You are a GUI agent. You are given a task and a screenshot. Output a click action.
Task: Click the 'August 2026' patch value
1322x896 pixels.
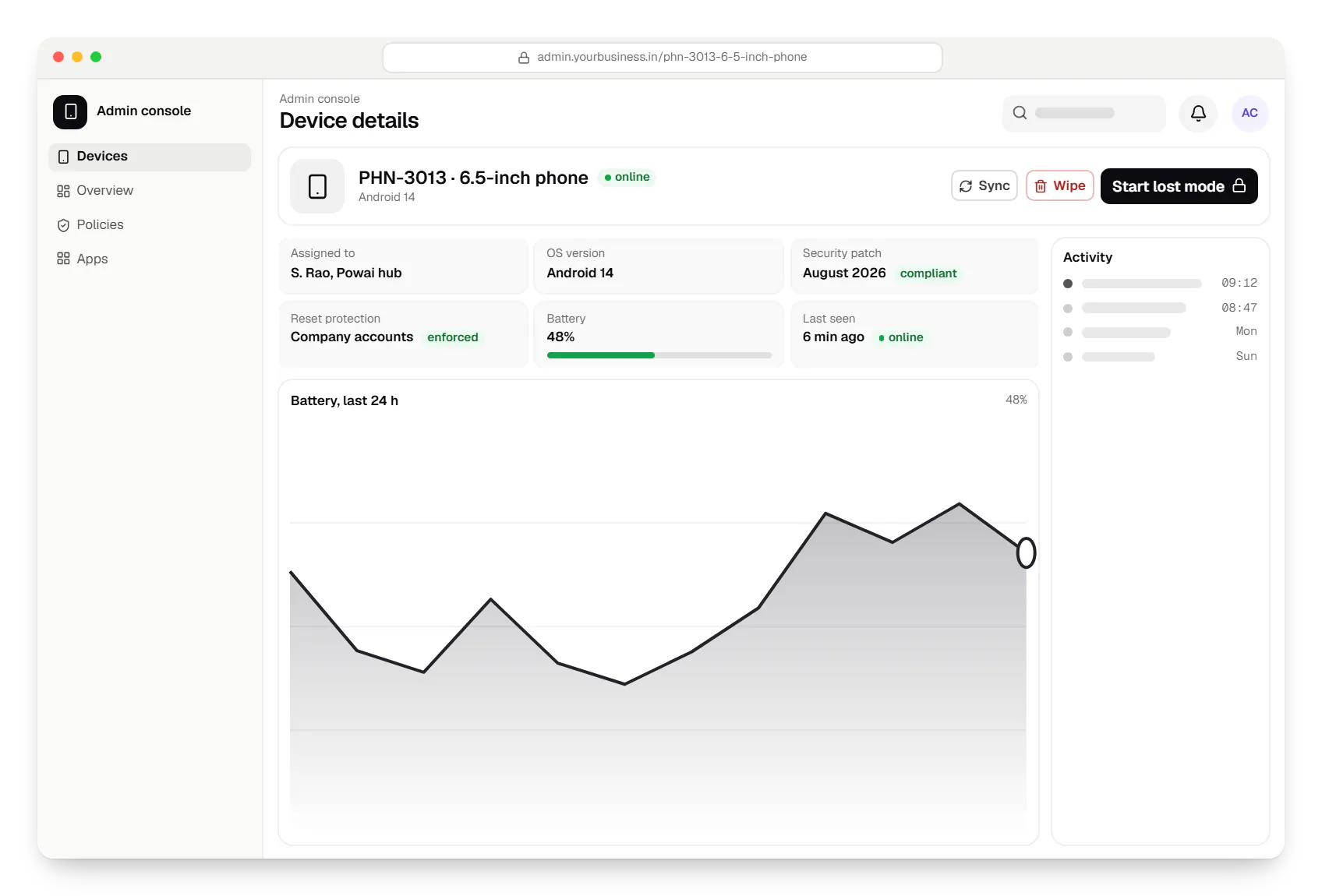pos(844,273)
